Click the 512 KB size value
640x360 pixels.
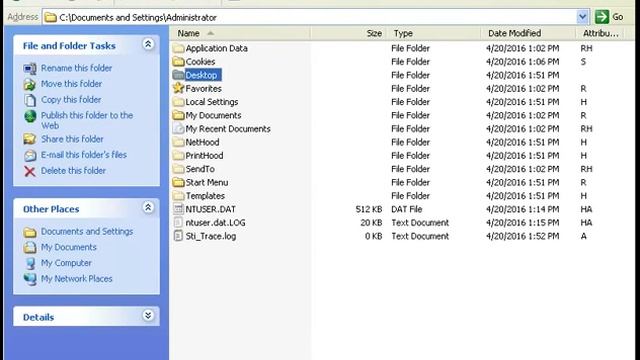(369, 209)
